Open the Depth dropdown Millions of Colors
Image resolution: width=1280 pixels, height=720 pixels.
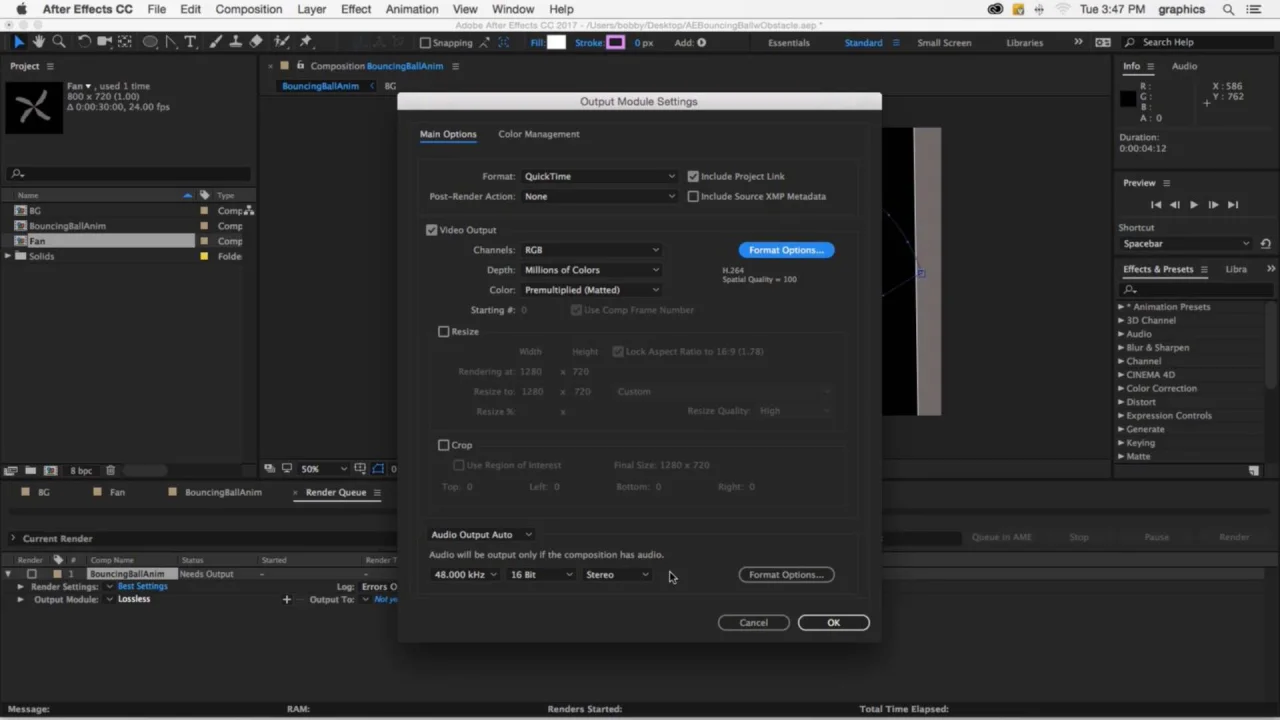point(591,270)
